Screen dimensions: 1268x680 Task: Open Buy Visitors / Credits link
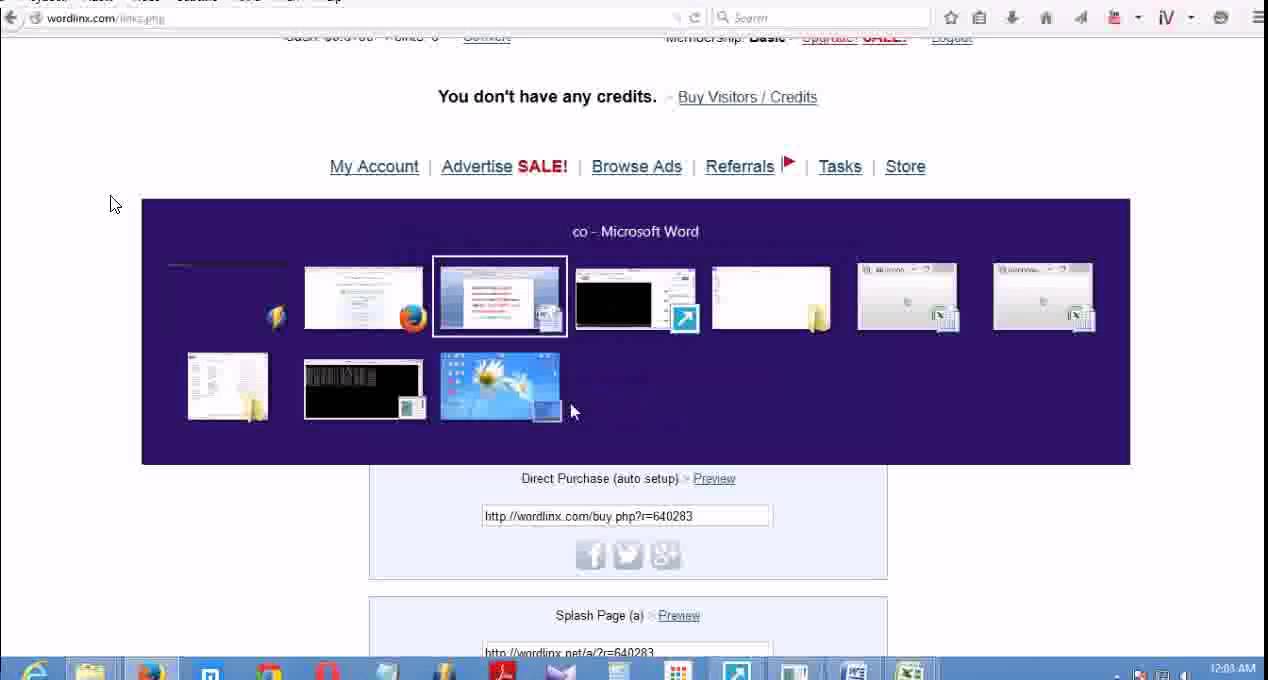coord(747,97)
